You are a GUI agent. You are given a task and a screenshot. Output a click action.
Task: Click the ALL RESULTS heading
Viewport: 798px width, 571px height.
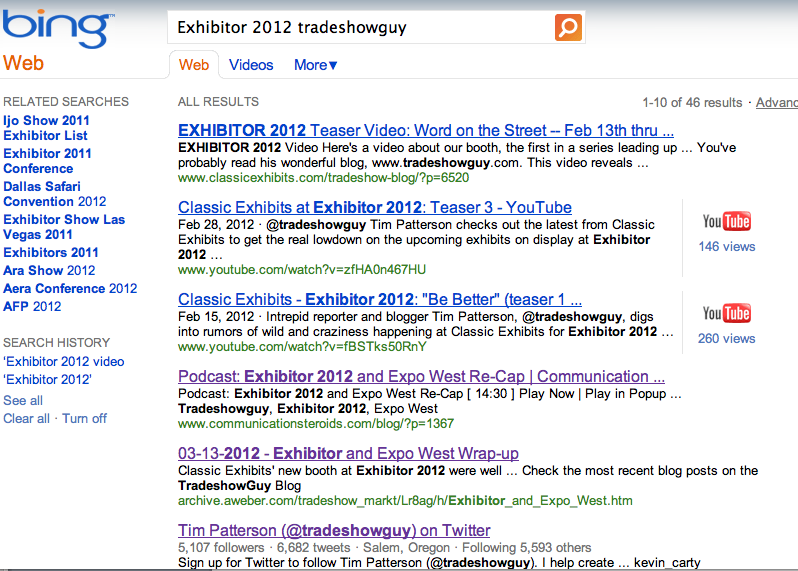(x=218, y=102)
